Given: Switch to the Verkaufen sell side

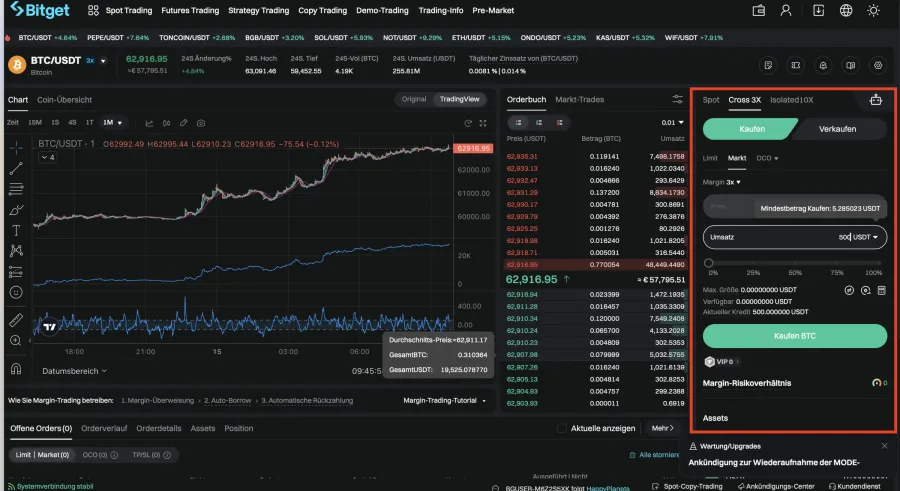Looking at the screenshot, I should (843, 129).
